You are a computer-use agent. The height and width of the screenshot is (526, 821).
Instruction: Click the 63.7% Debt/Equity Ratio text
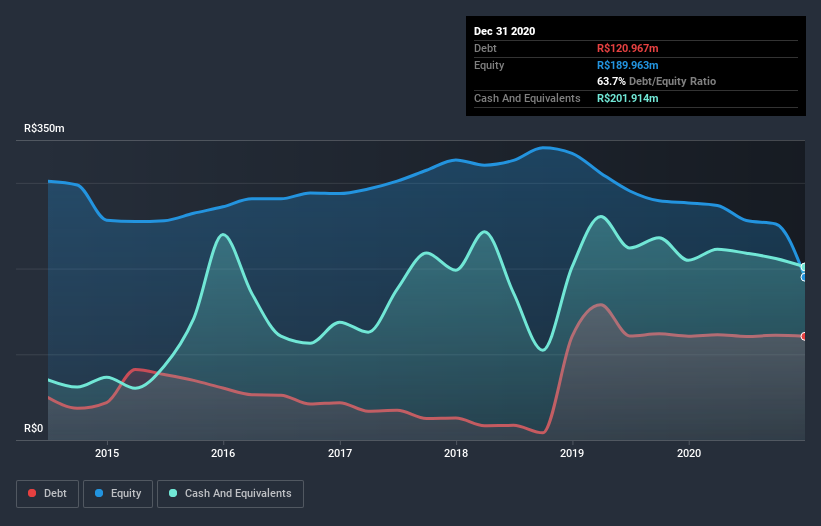tap(657, 81)
